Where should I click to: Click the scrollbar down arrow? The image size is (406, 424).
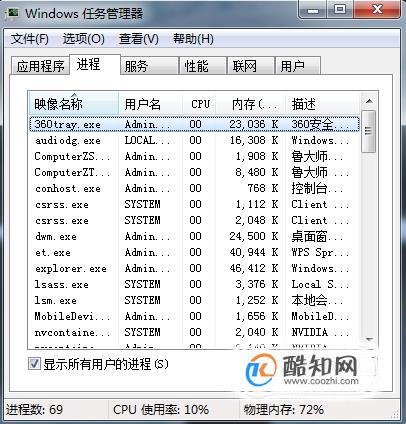coord(369,340)
